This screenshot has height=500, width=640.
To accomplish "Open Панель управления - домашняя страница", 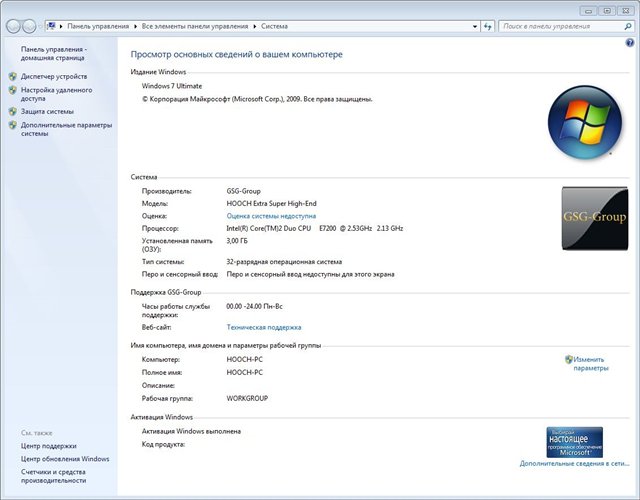I will [x=54, y=53].
